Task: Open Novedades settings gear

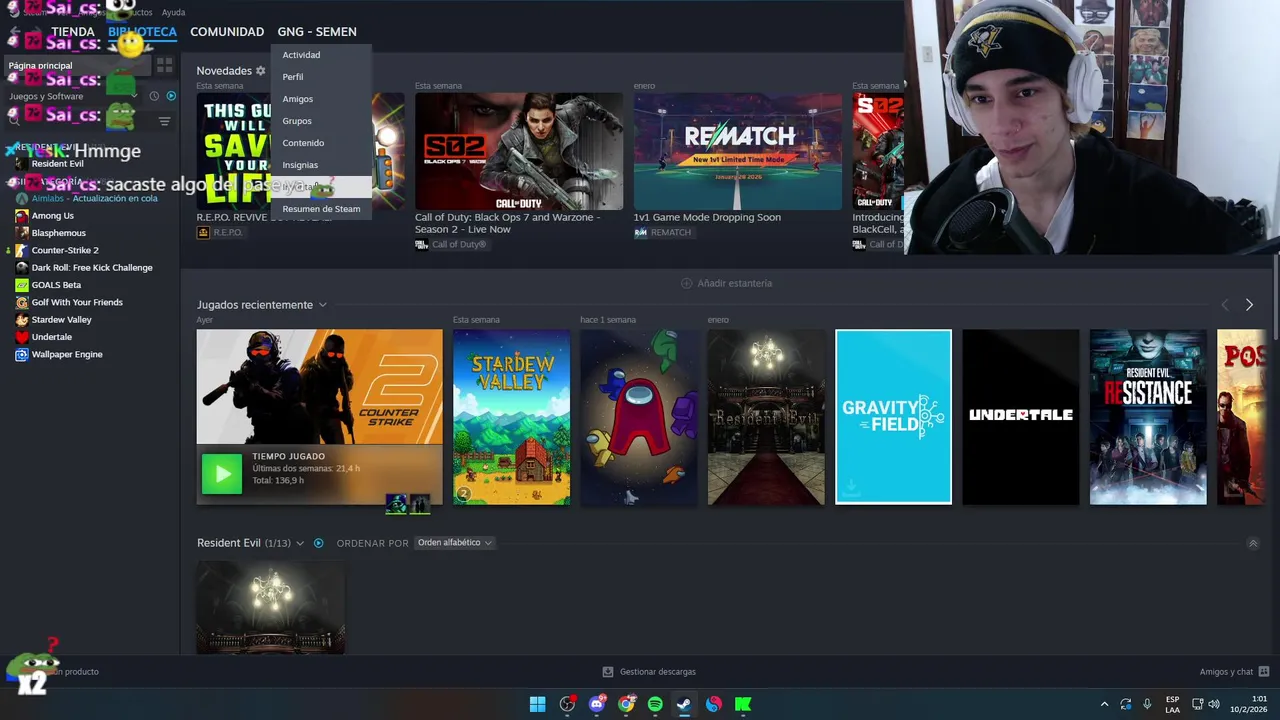Action: click(260, 71)
